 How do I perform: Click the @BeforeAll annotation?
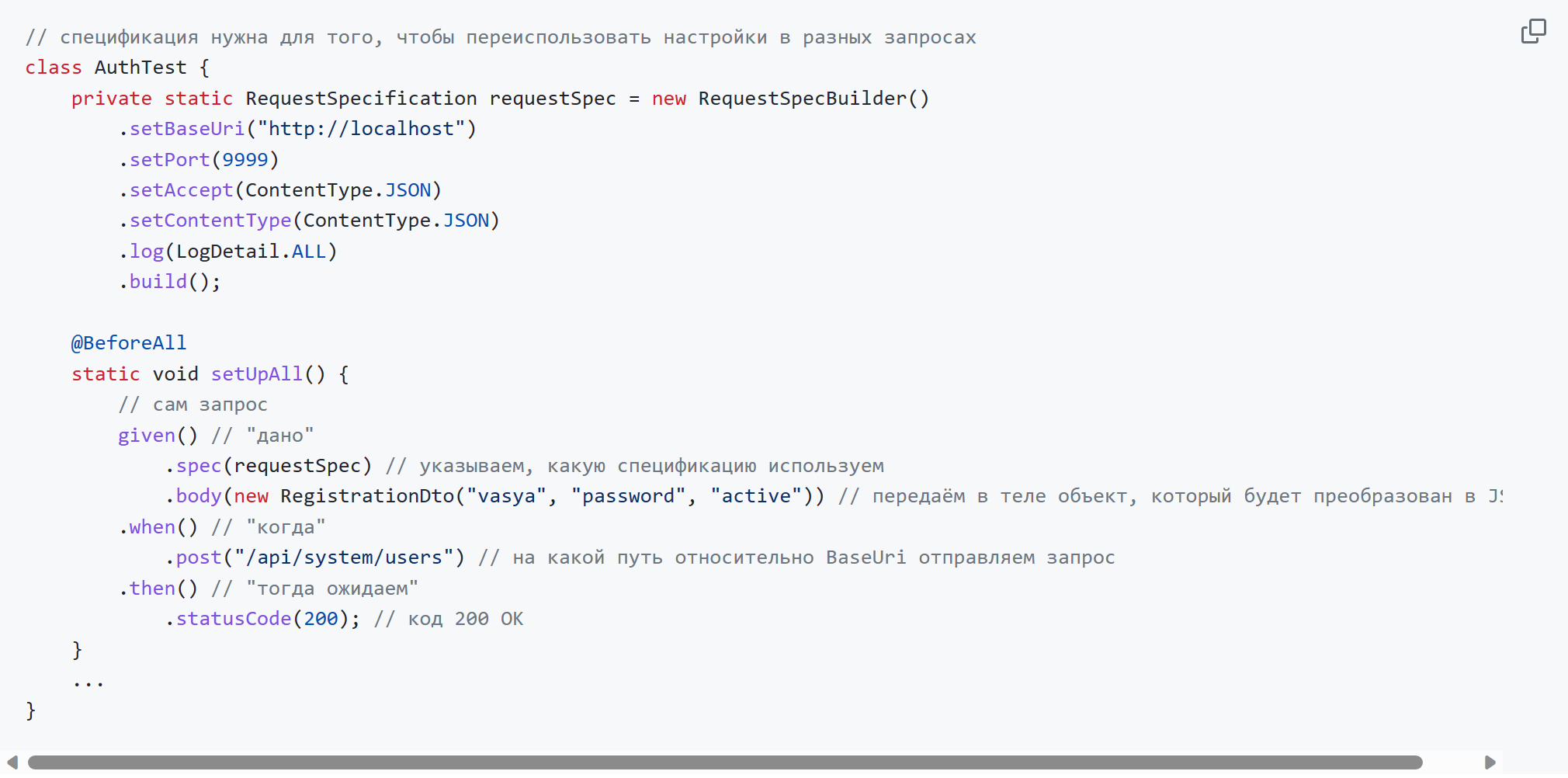tap(129, 342)
